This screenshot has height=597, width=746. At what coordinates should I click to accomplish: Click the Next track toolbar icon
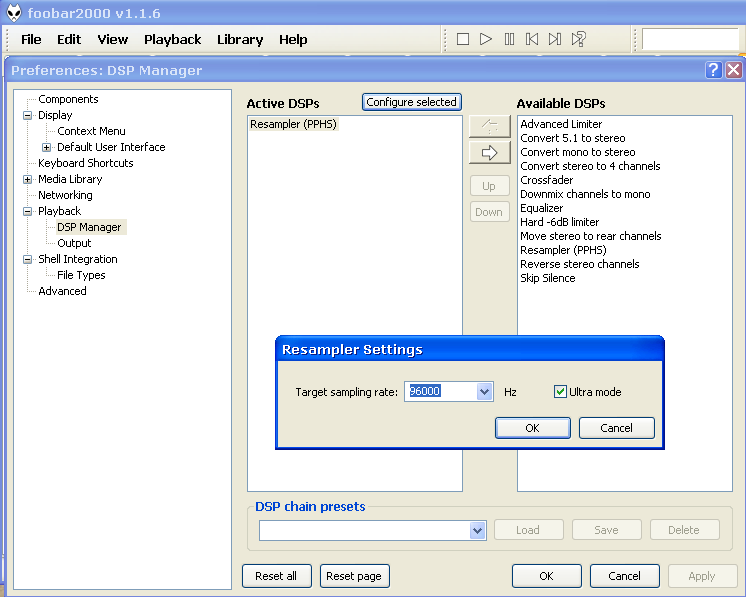pyautogui.click(x=555, y=39)
